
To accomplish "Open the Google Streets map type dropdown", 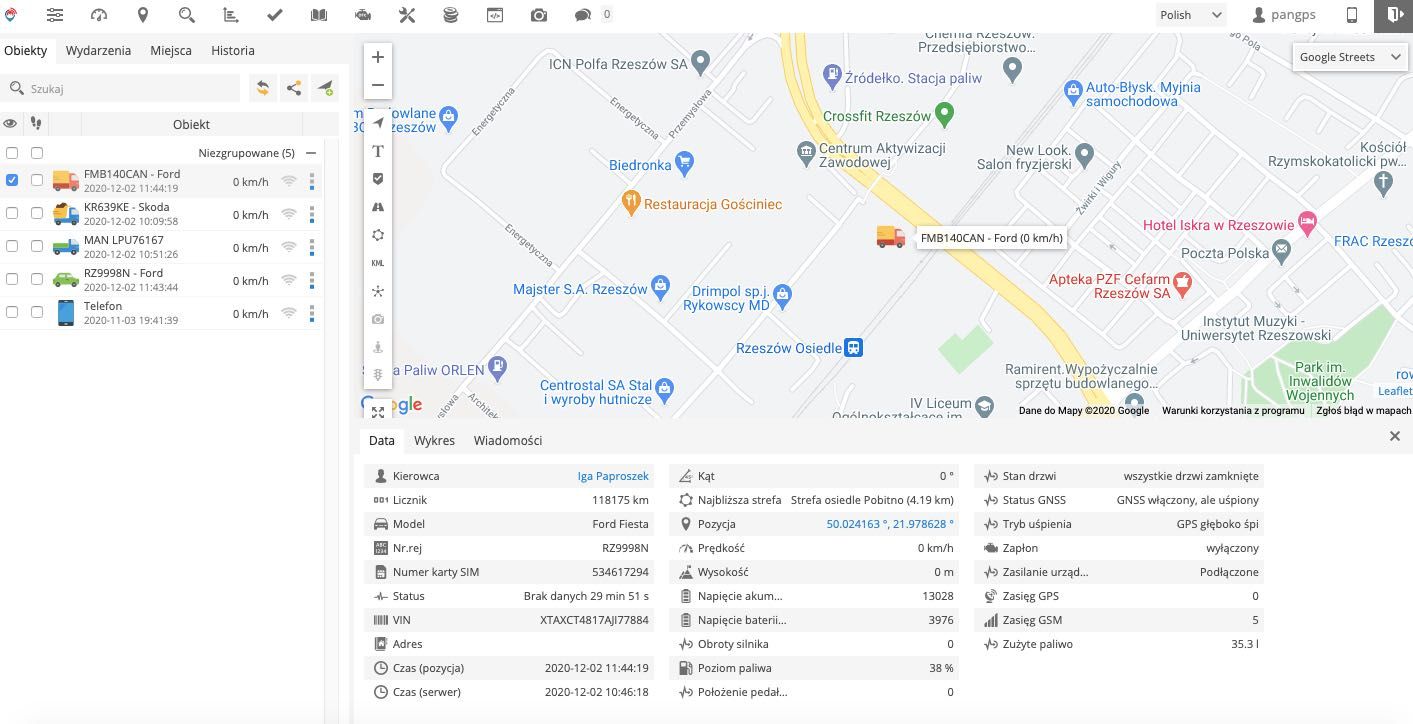I will (1351, 57).
